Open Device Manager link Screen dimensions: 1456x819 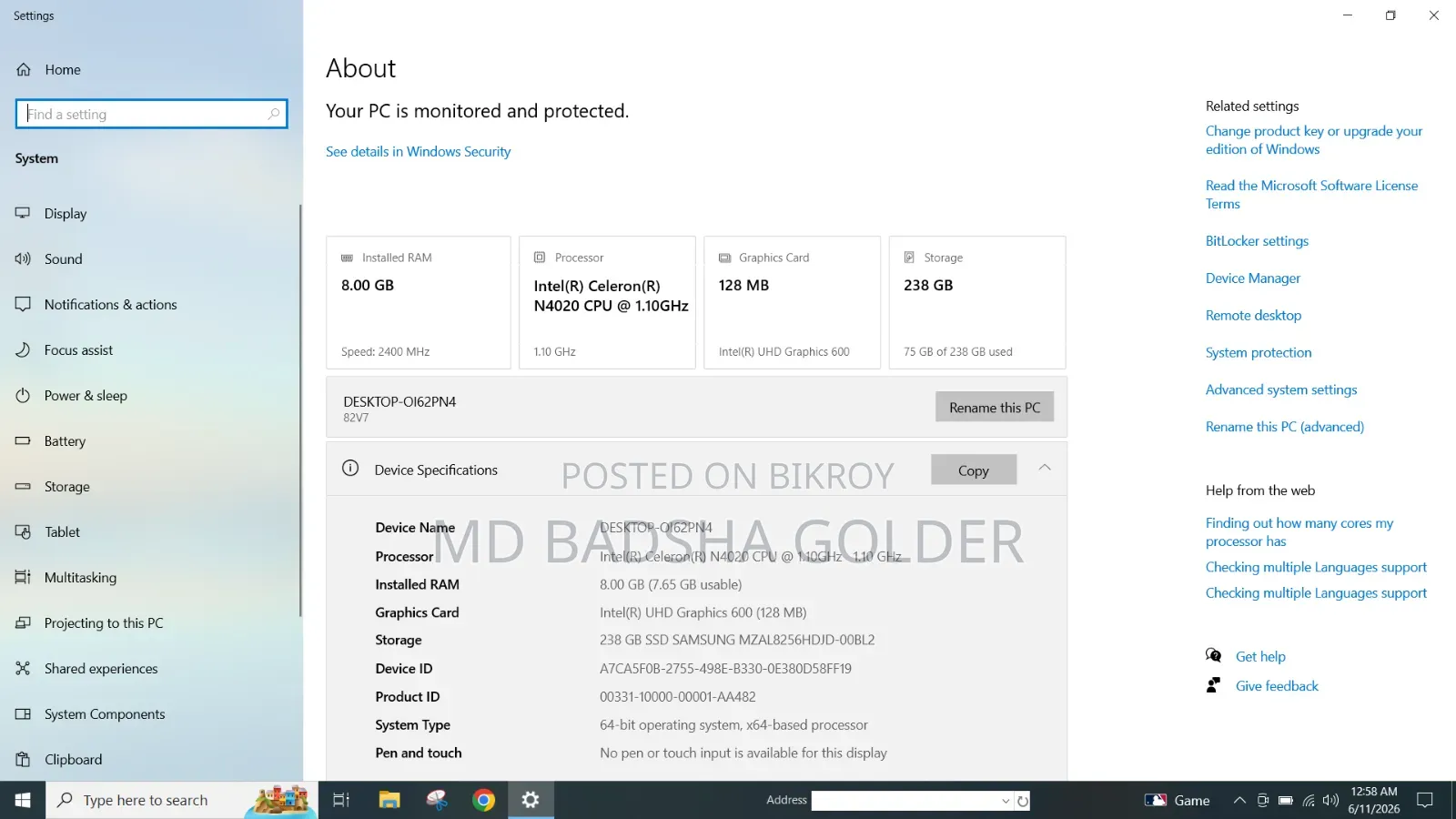point(1253,278)
